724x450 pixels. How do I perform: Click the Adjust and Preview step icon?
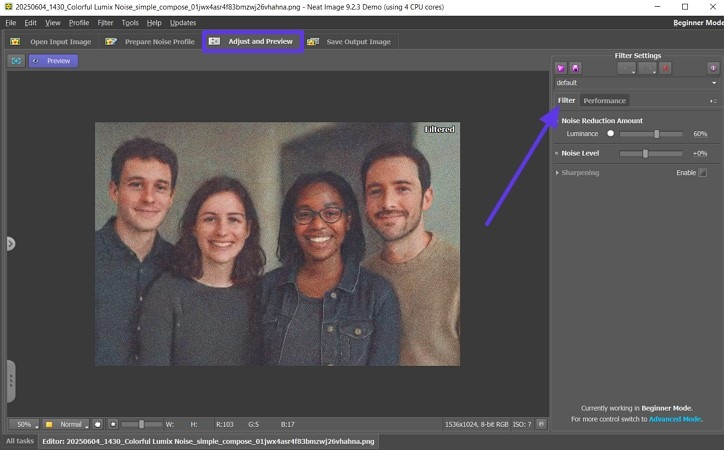[x=214, y=42]
